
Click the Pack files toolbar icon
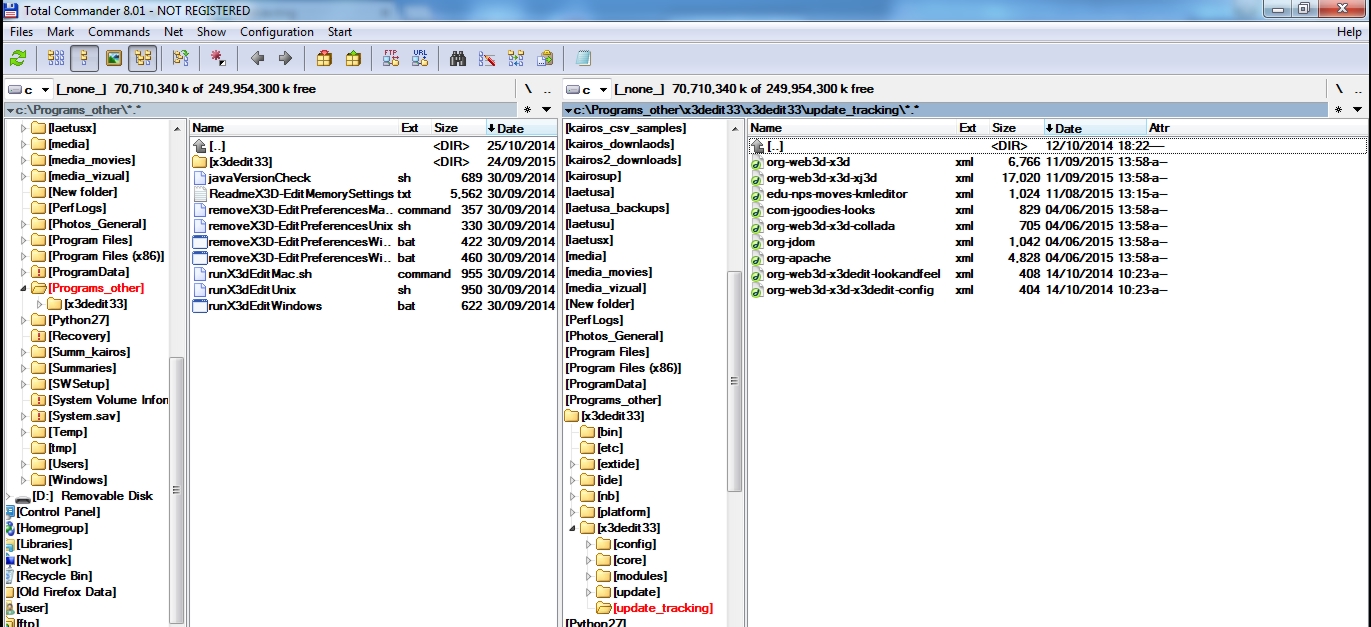tap(324, 58)
